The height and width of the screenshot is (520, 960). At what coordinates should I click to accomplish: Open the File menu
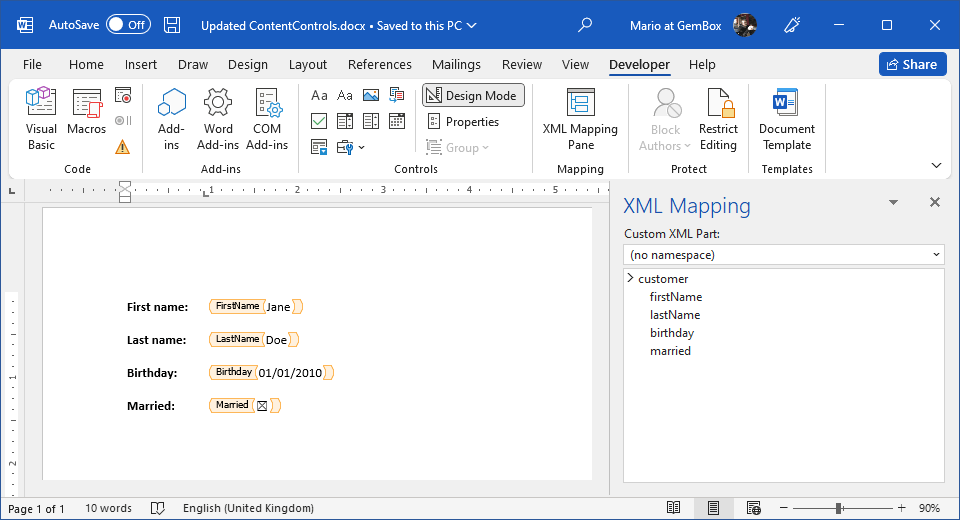click(32, 64)
